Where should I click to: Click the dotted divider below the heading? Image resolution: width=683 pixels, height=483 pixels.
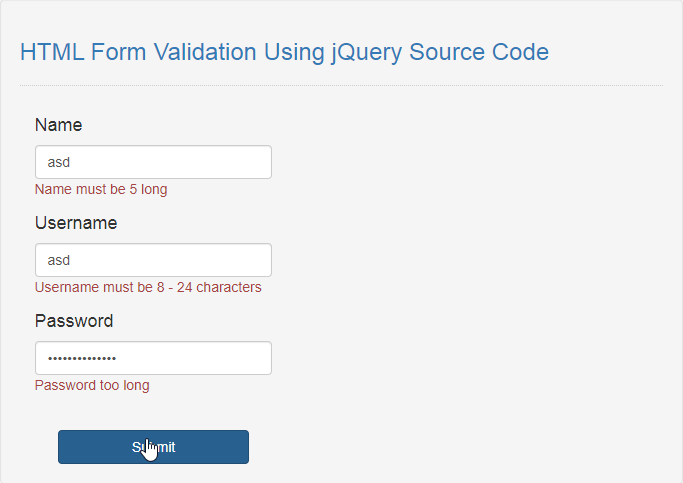click(x=342, y=85)
